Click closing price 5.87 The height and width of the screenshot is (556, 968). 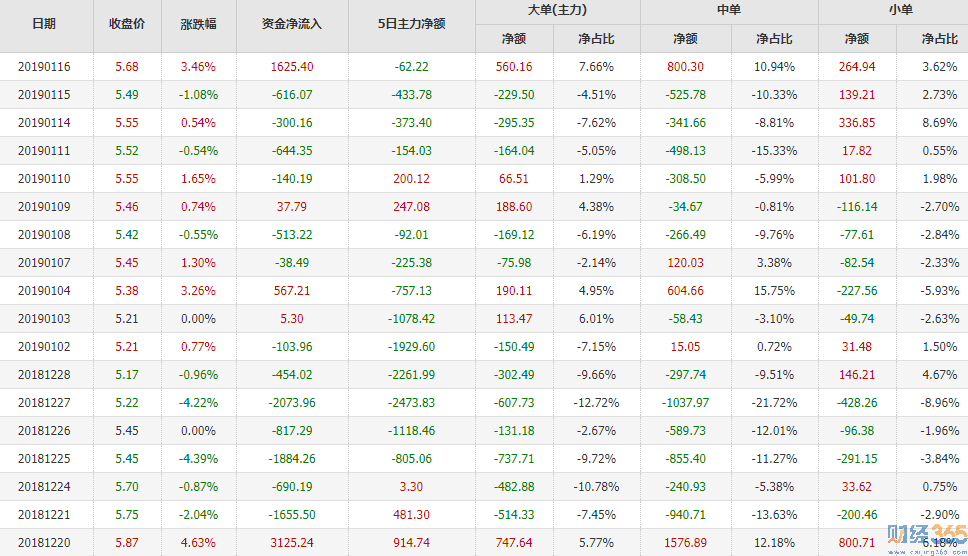127,543
